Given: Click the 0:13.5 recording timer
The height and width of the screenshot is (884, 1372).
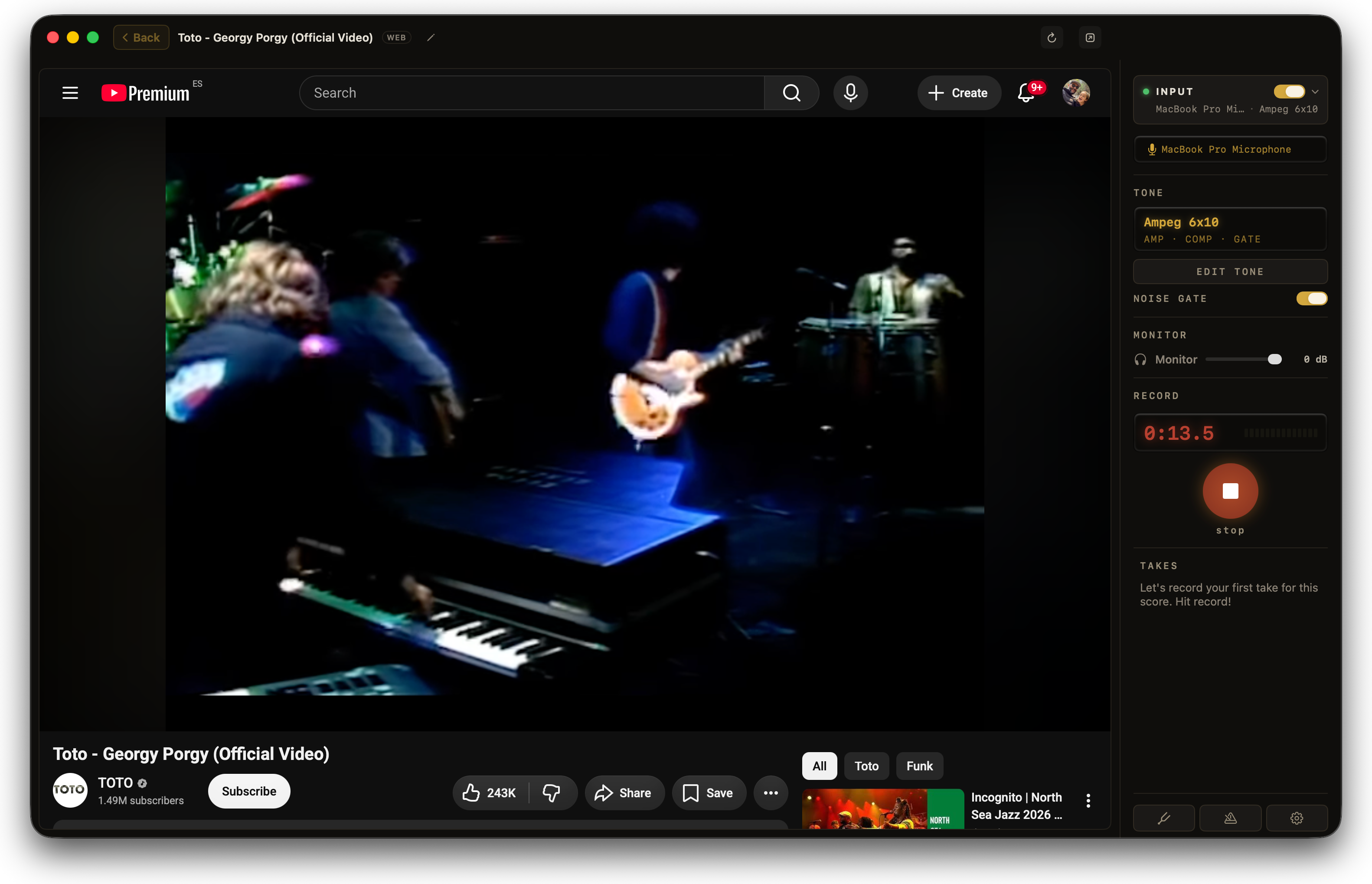Looking at the screenshot, I should [1179, 433].
